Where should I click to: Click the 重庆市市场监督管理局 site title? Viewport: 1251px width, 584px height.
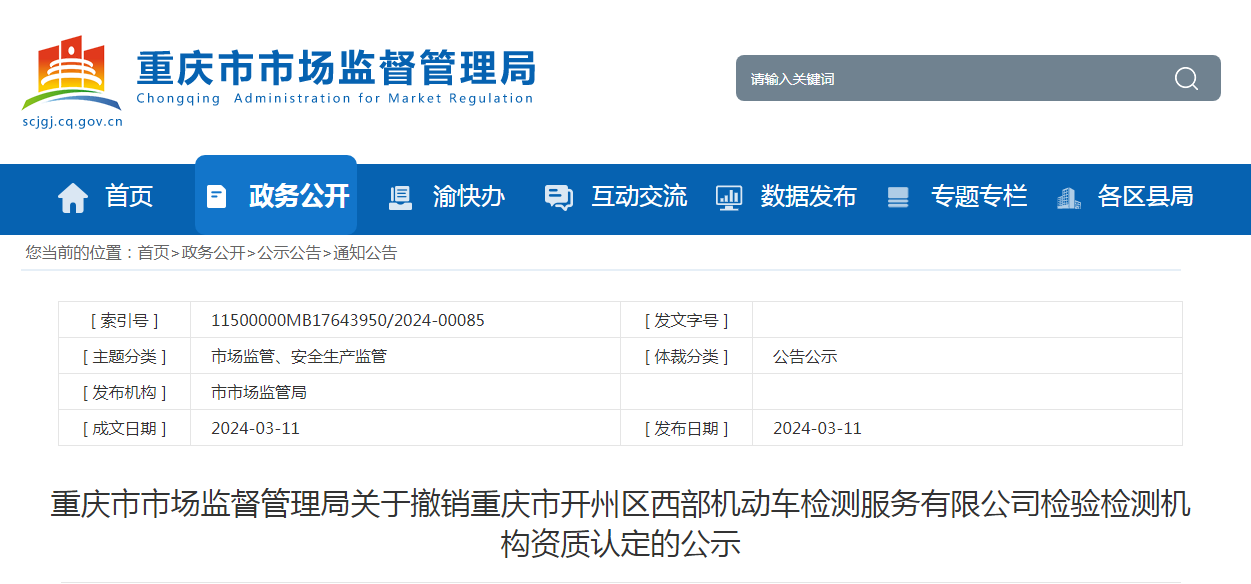(336, 67)
